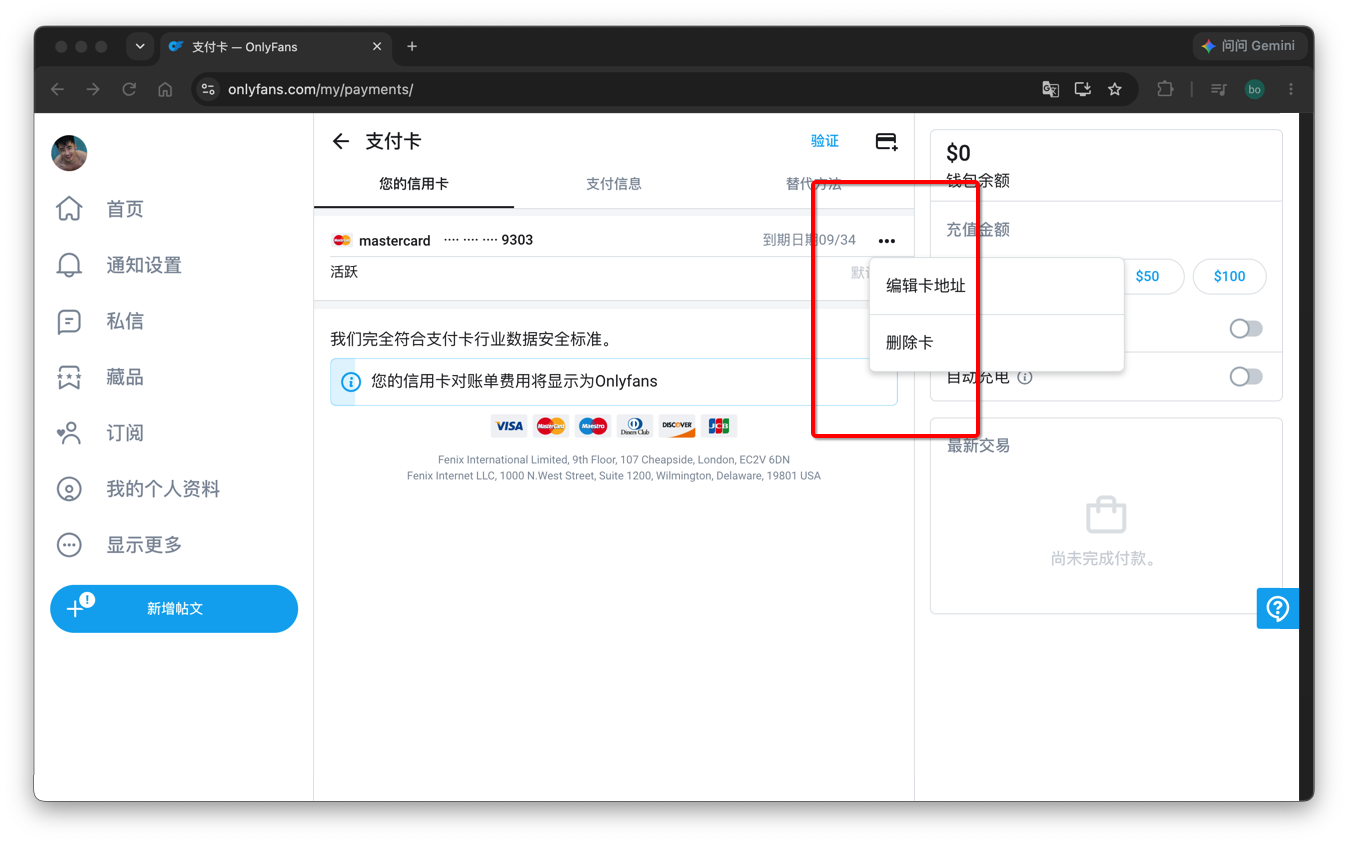
Task: Open the browser extensions puzzle icon
Action: [1165, 89]
